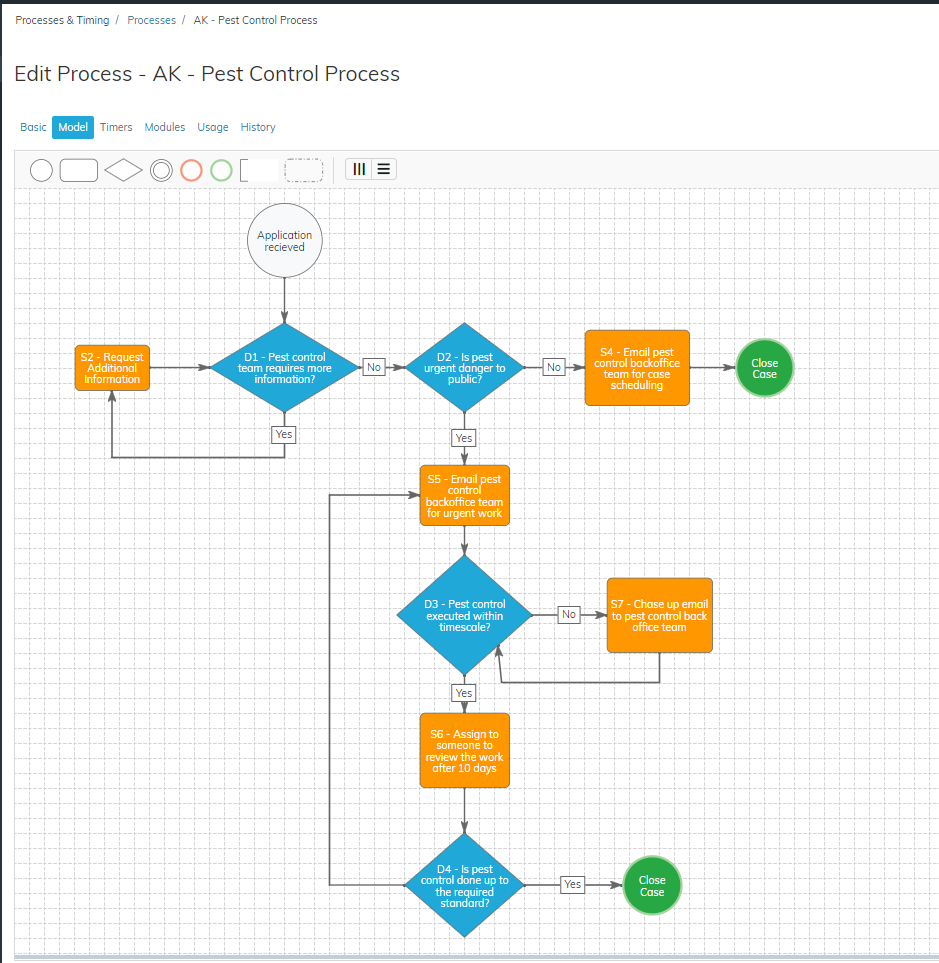Viewport: 939px width, 963px height.
Task: Select the Application recieved start node
Action: 285,241
